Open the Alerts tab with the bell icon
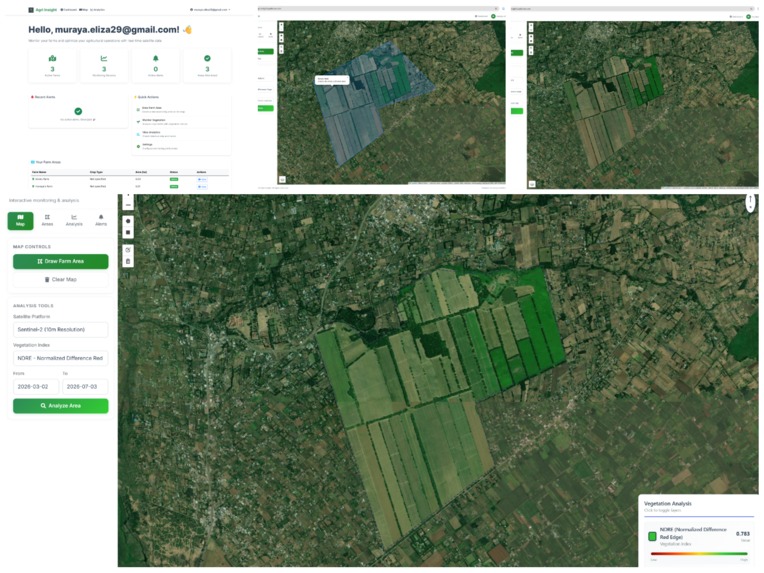The height and width of the screenshot is (573, 764). pyautogui.click(x=101, y=221)
